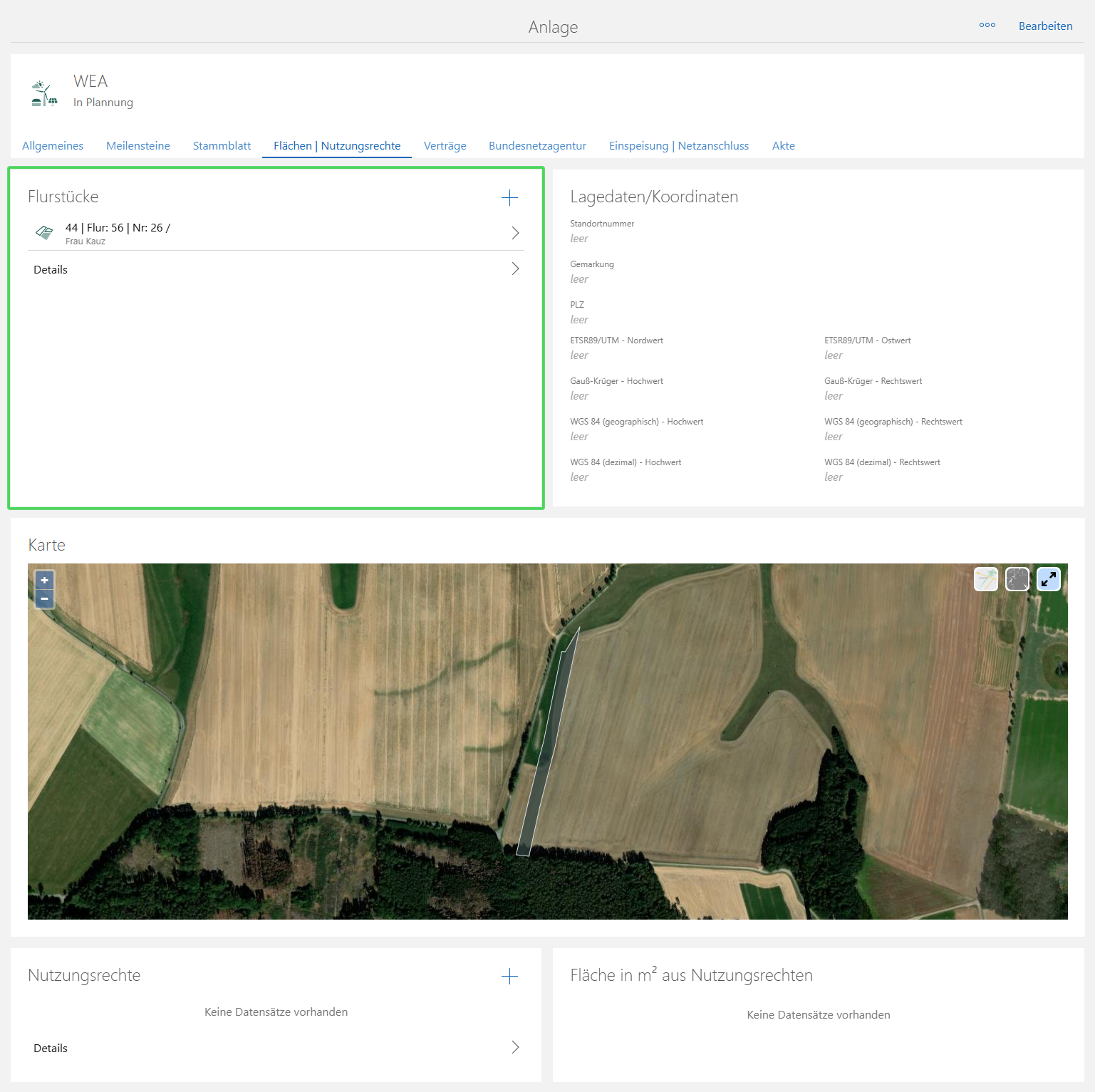Open the Karte section heading
This screenshot has height=1092, width=1095.
47,545
